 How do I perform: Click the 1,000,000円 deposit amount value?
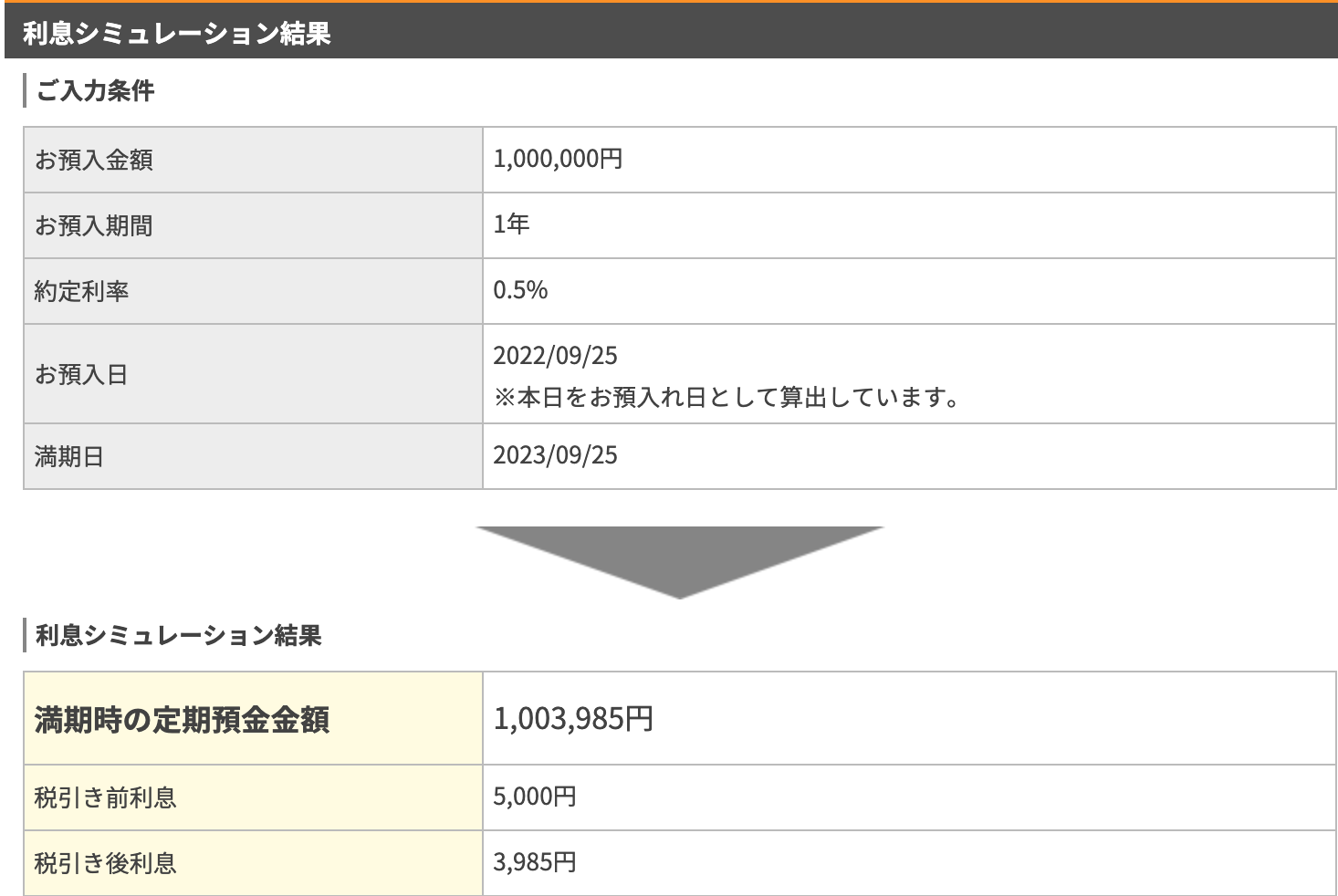pos(558,160)
